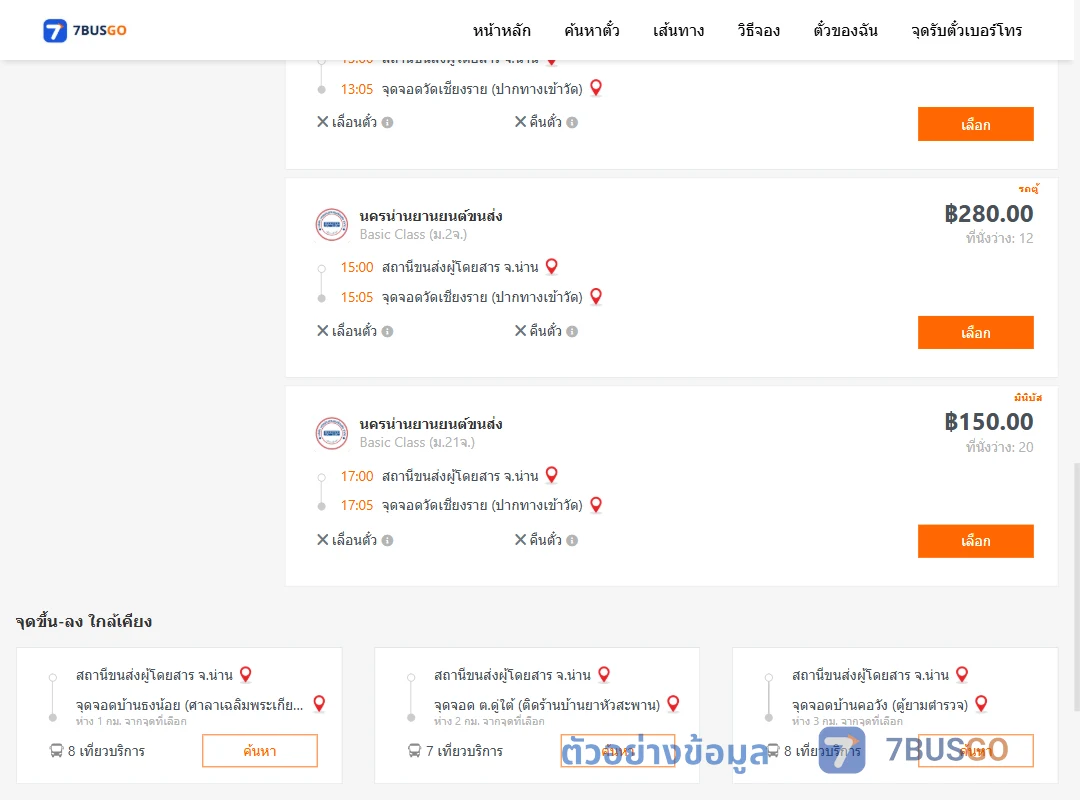The image size is (1080, 800).
Task: Click info icon next to คืนตั๋ว in 15:00 trip
Action: click(x=572, y=331)
